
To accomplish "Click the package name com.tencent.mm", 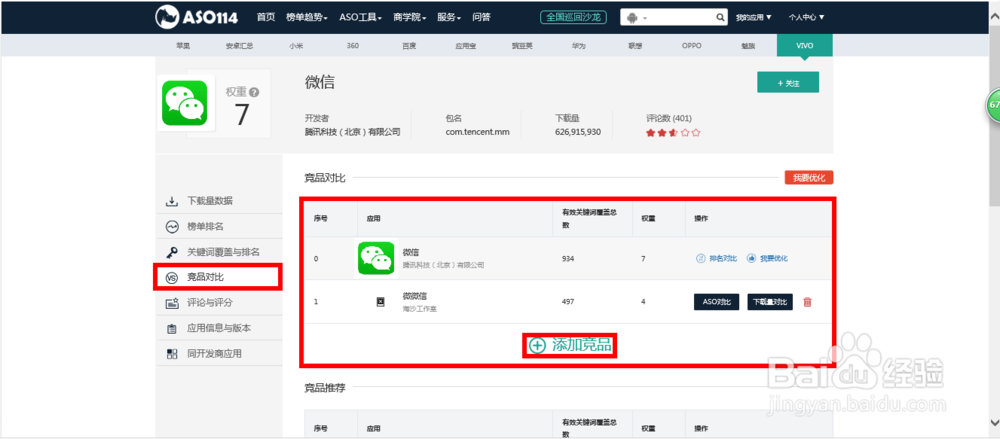I will [478, 132].
